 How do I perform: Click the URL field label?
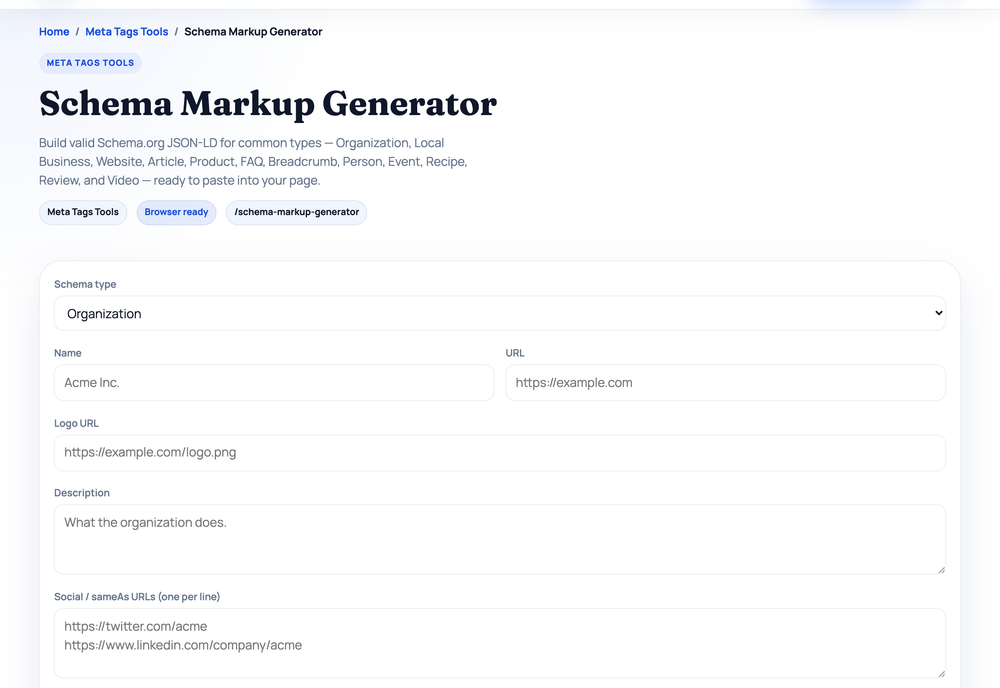pyautogui.click(x=515, y=353)
